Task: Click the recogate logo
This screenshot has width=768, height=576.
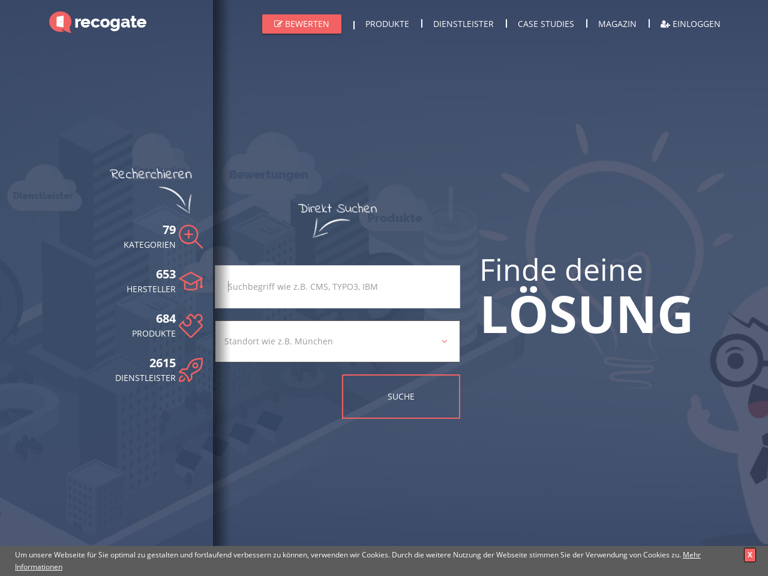Action: [98, 22]
